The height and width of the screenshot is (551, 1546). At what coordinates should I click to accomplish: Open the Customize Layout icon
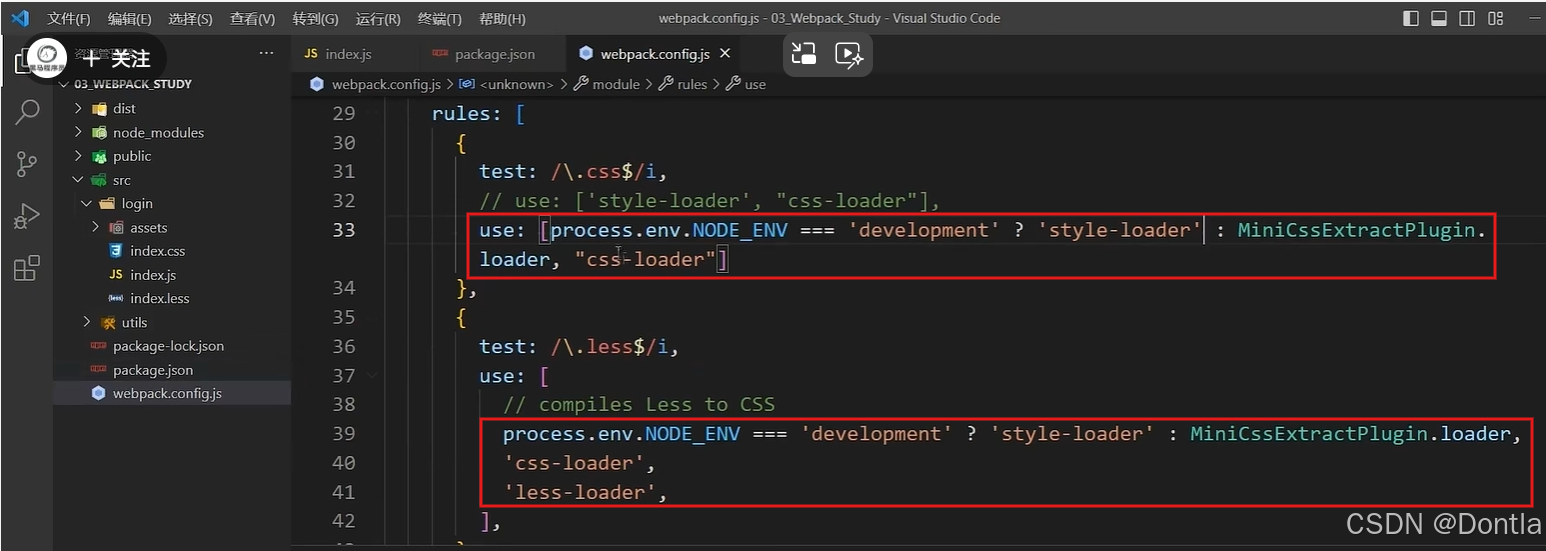[1496, 18]
